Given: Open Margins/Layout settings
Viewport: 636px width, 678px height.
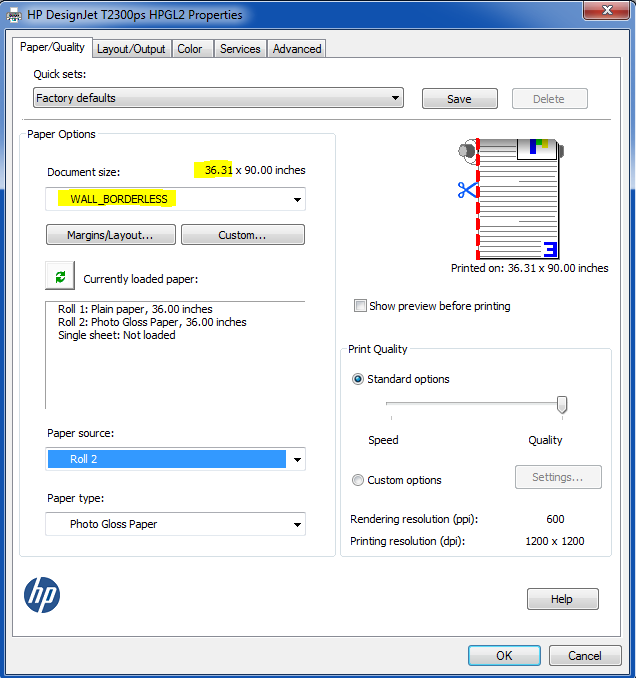Looking at the screenshot, I should pos(111,235).
